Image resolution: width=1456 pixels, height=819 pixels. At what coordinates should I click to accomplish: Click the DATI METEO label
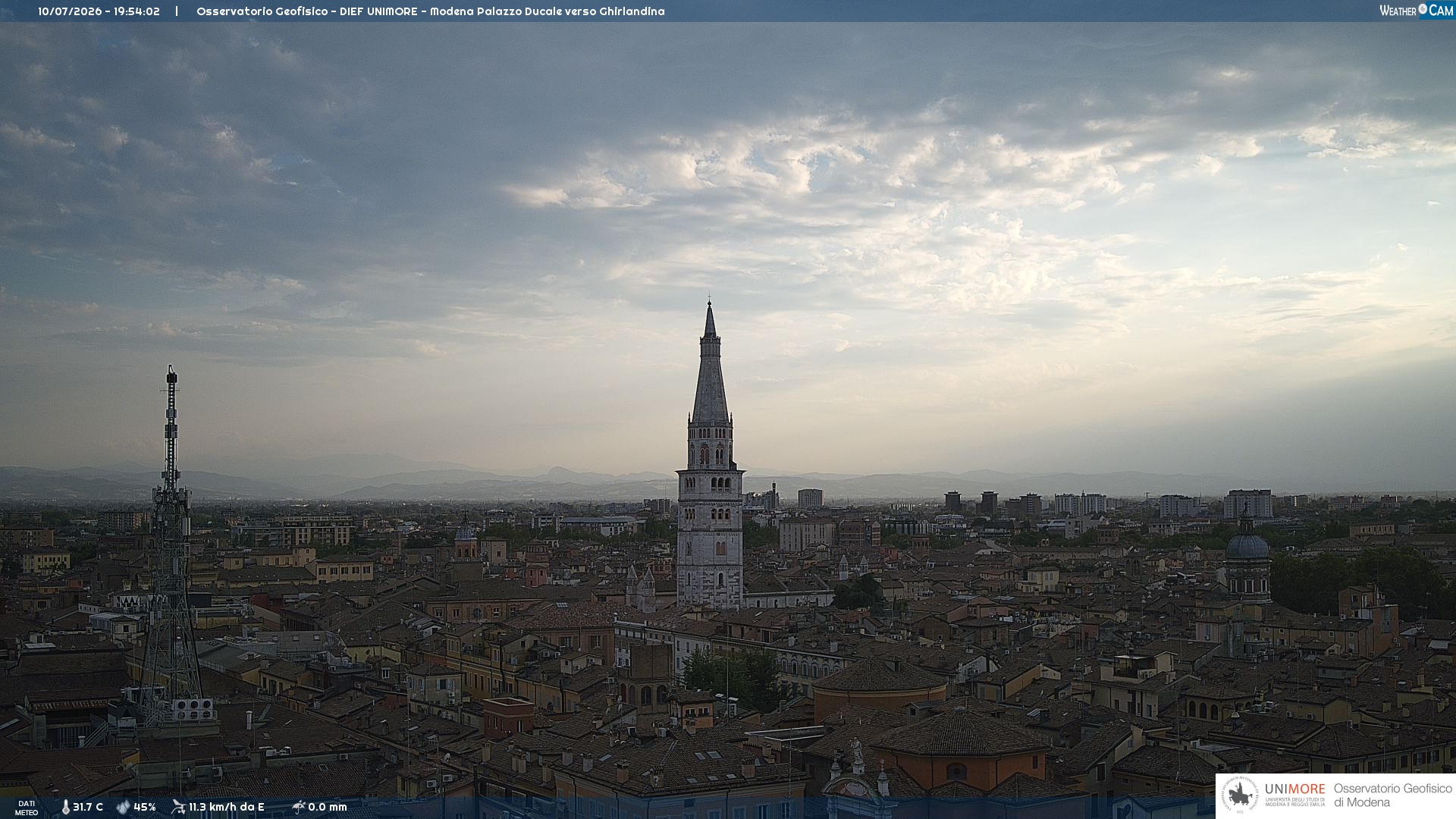(x=27, y=808)
